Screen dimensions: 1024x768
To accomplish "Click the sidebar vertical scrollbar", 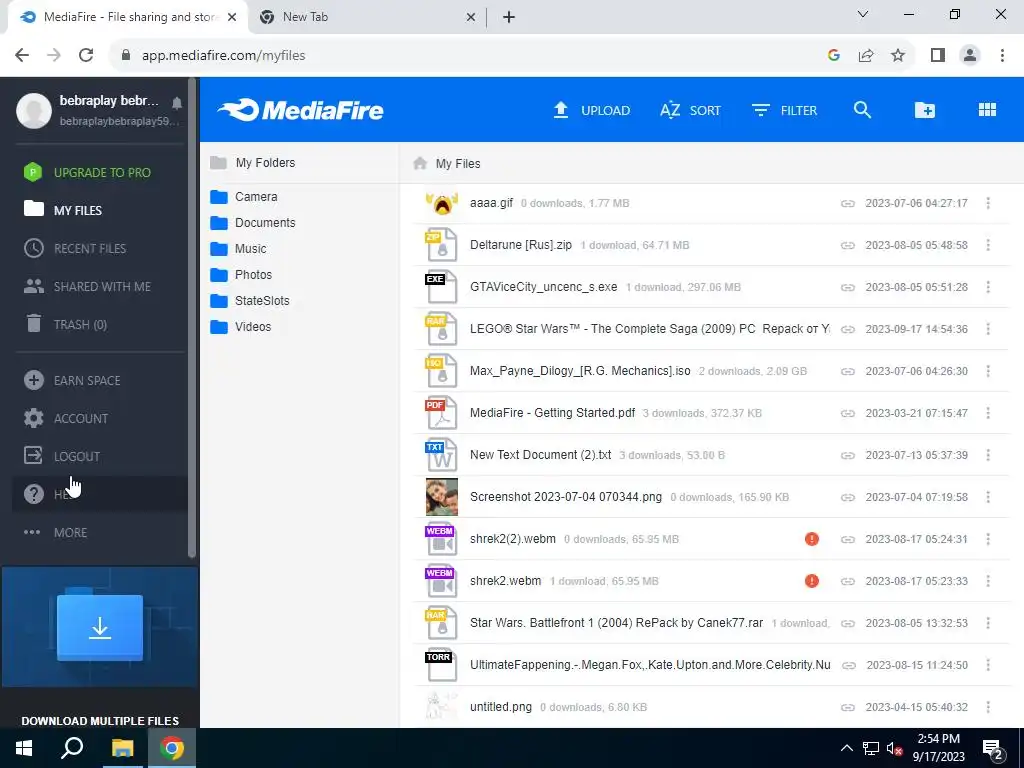I will pos(191,317).
